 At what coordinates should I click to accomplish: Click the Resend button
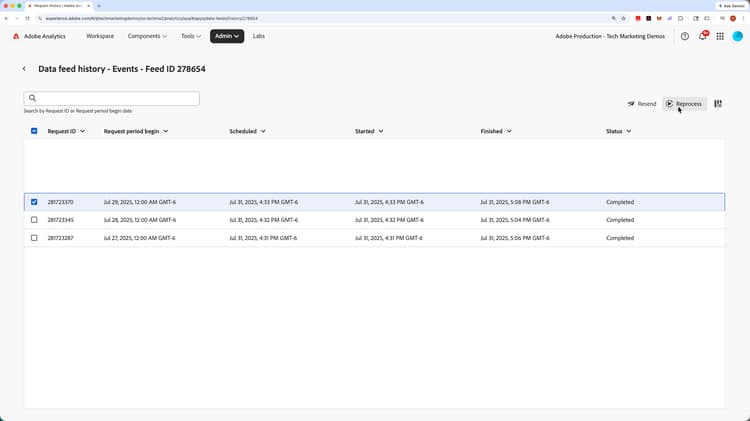[x=641, y=104]
